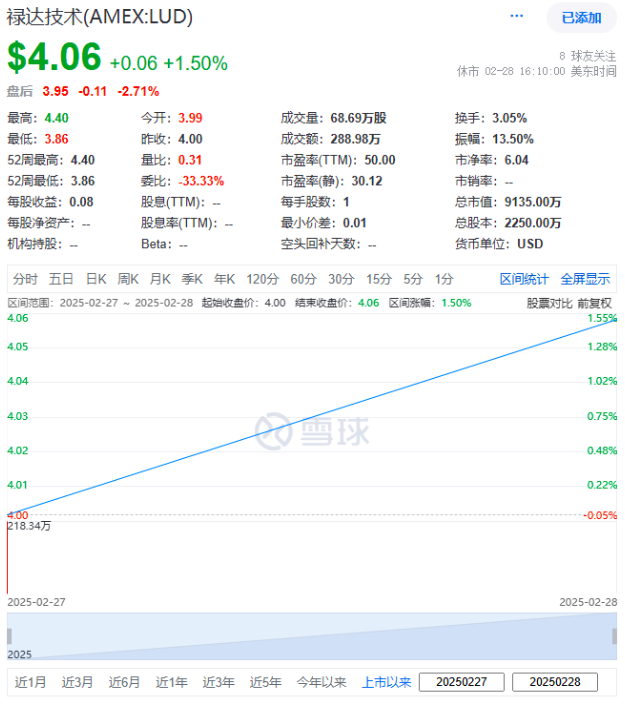Switch to the 五日 chart tab
625x704 pixels.
61,279
